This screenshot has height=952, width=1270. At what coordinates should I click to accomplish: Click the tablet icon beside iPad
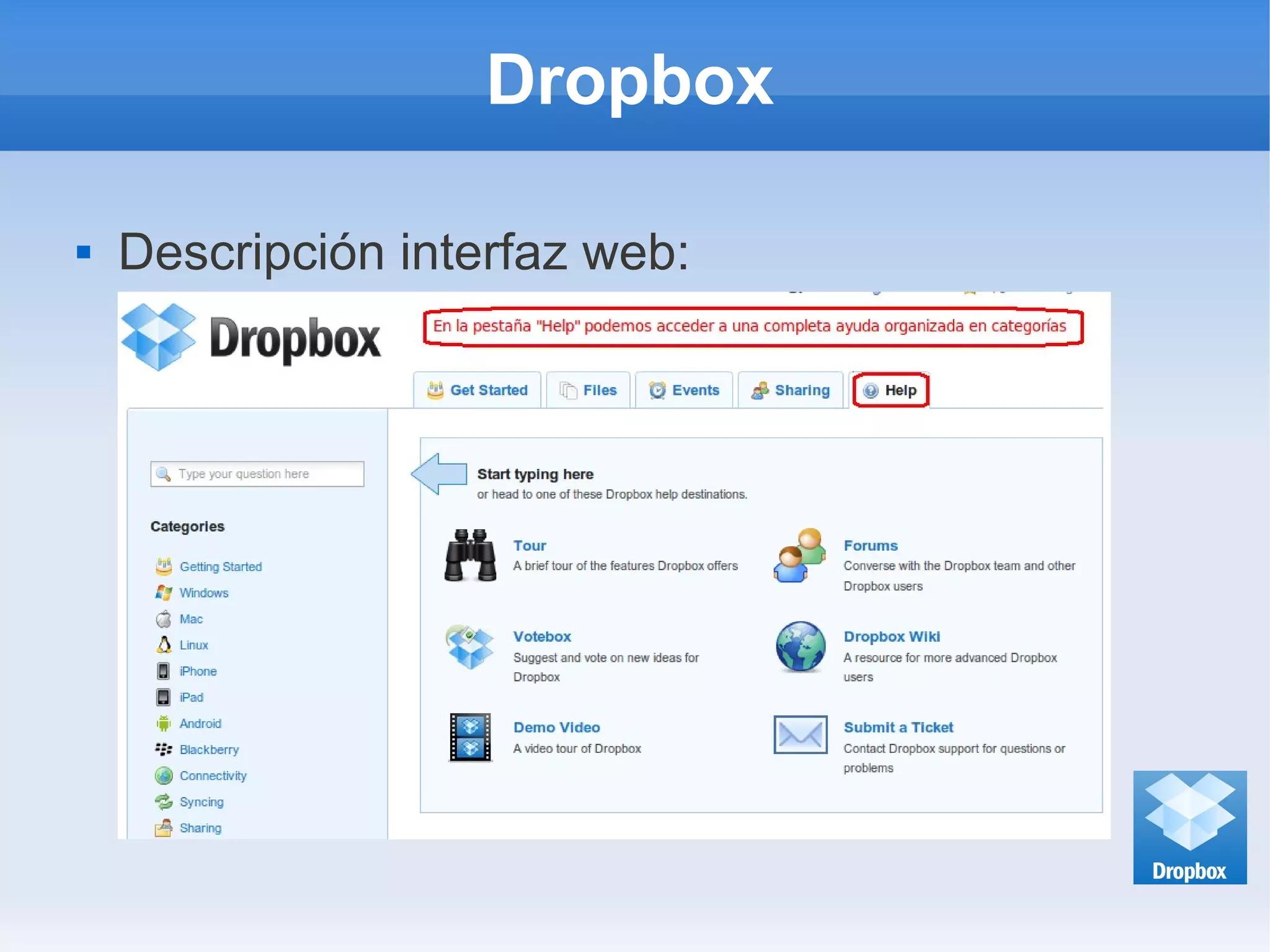pyautogui.click(x=163, y=697)
